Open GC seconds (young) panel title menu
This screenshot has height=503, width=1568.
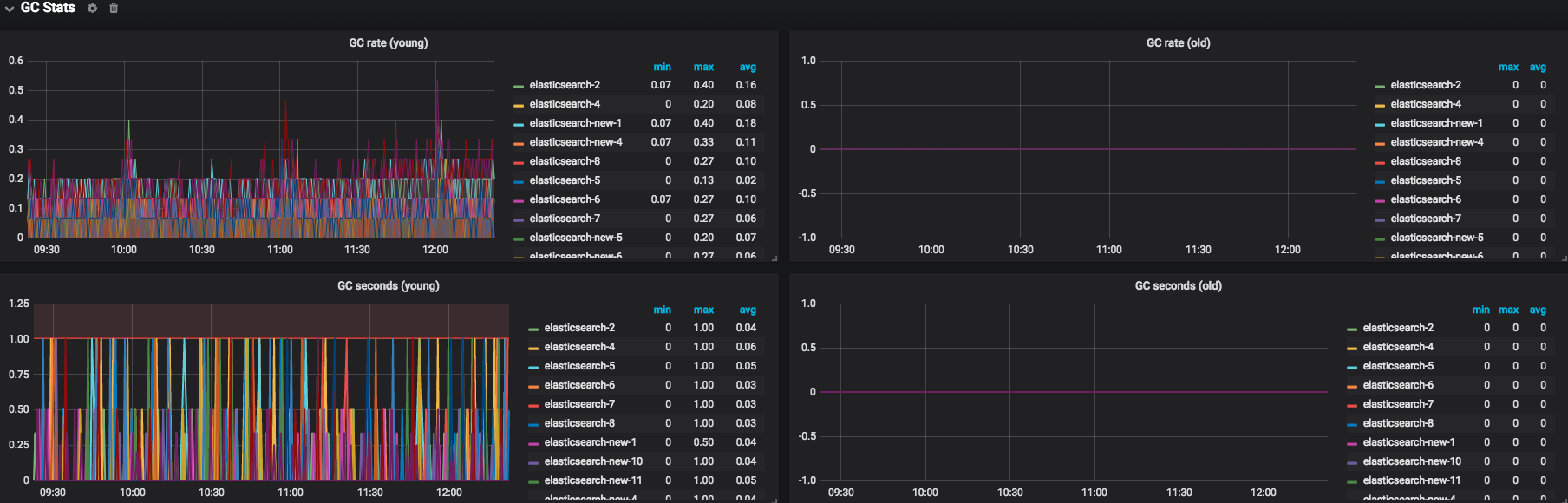coord(389,285)
